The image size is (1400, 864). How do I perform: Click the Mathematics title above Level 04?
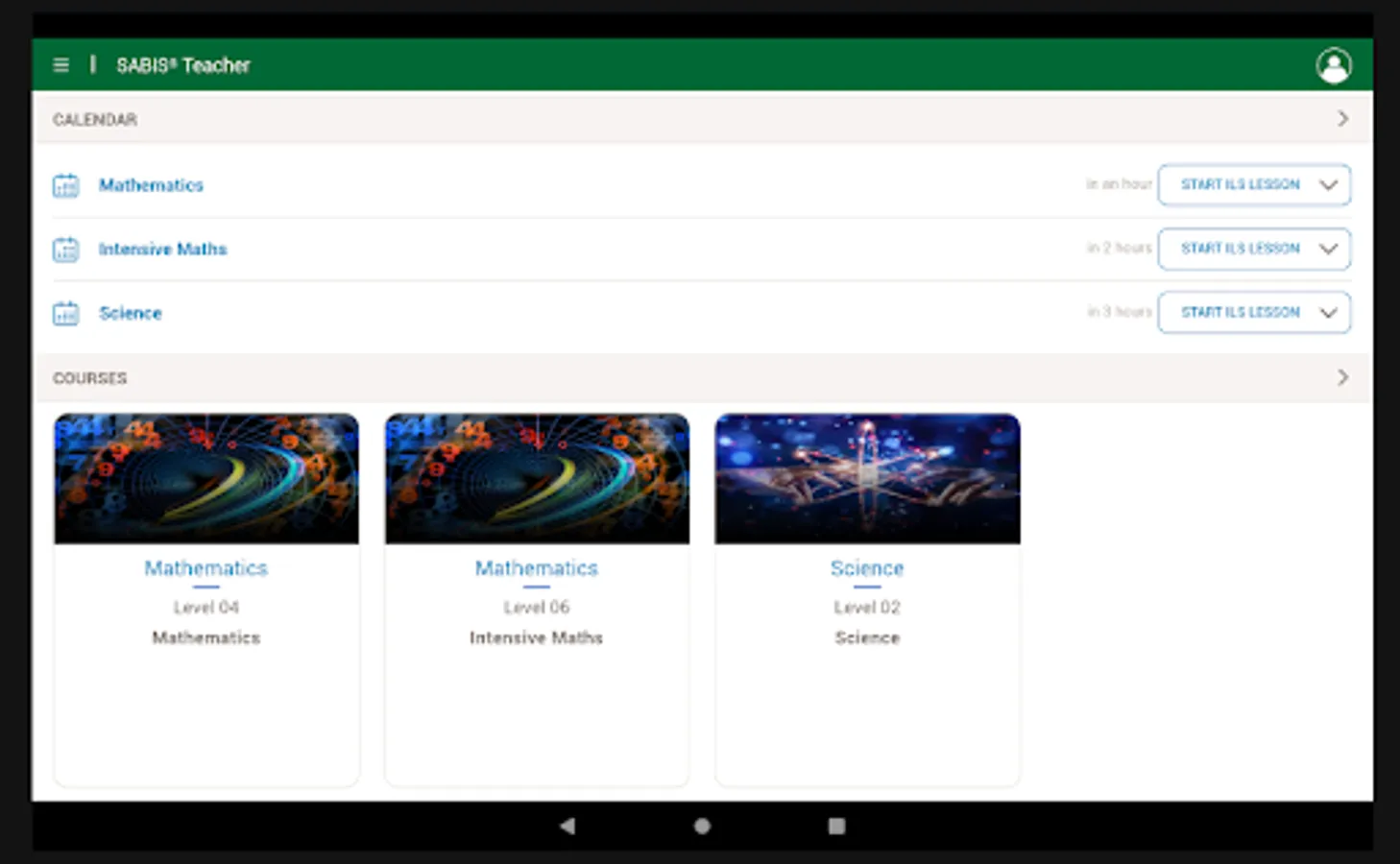[206, 568]
